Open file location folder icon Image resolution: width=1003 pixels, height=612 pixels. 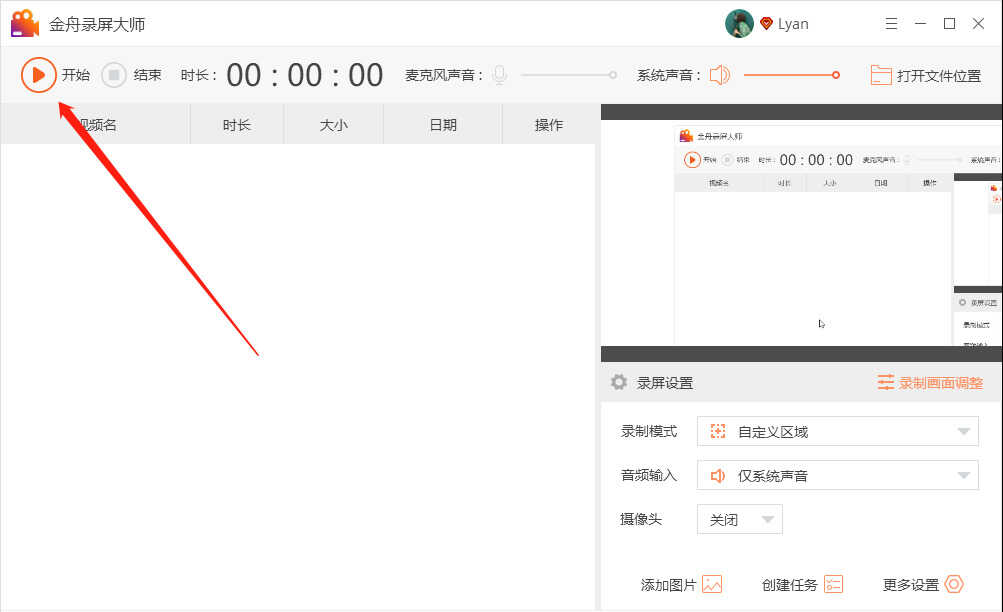click(881, 75)
